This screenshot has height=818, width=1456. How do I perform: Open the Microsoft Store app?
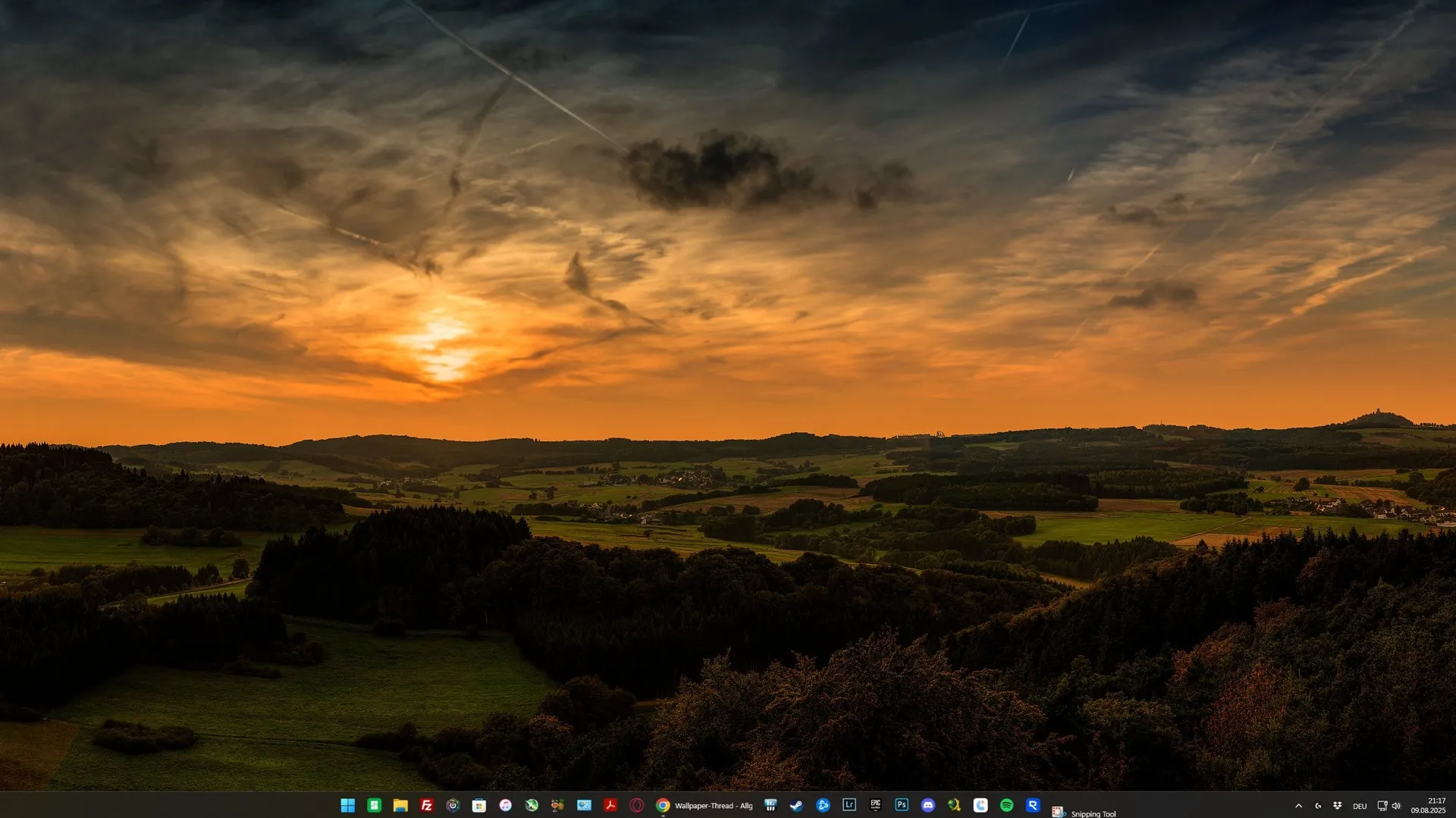tap(479, 805)
